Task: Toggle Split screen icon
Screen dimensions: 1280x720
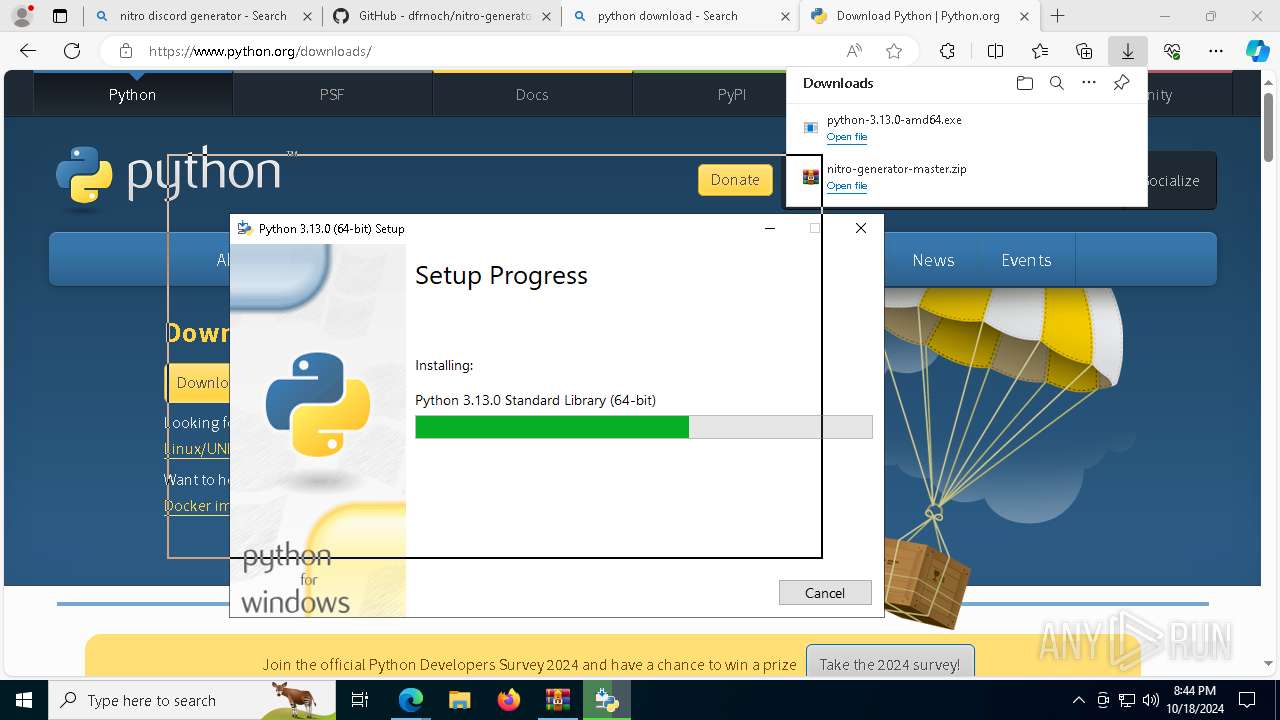Action: point(995,51)
